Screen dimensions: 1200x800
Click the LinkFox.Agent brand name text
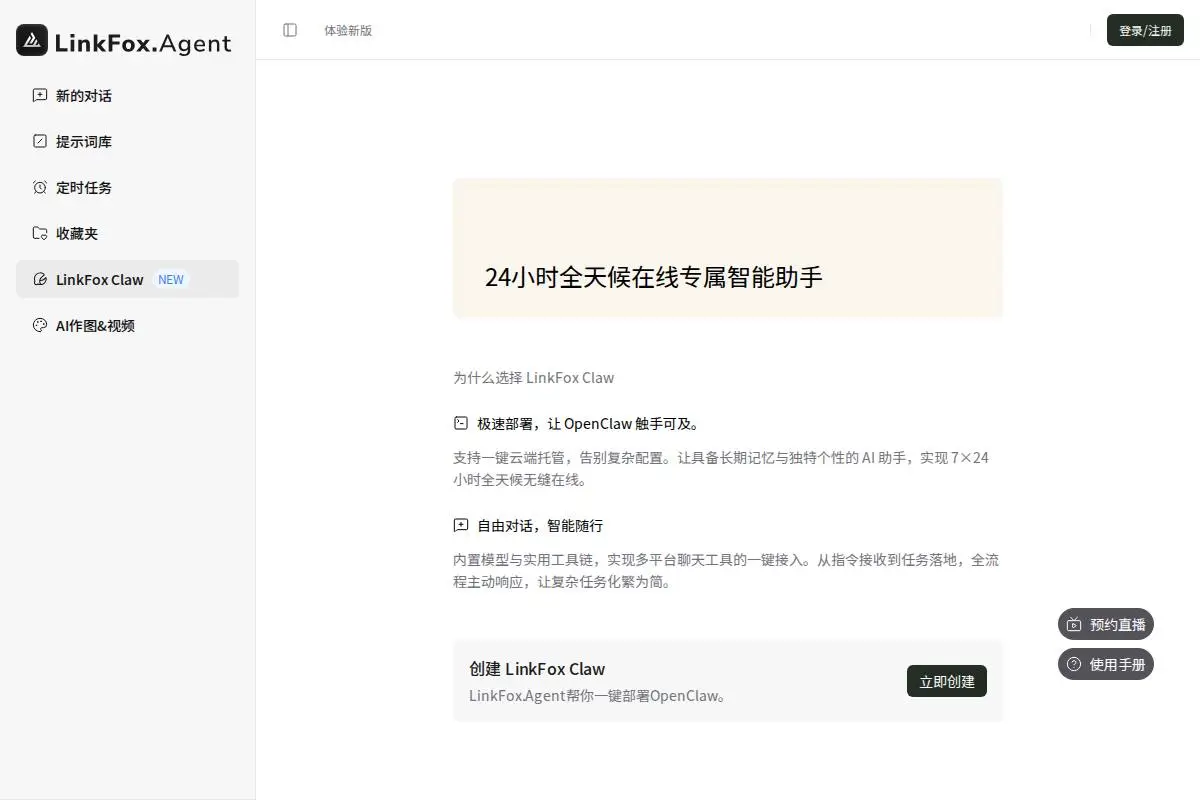coord(143,43)
